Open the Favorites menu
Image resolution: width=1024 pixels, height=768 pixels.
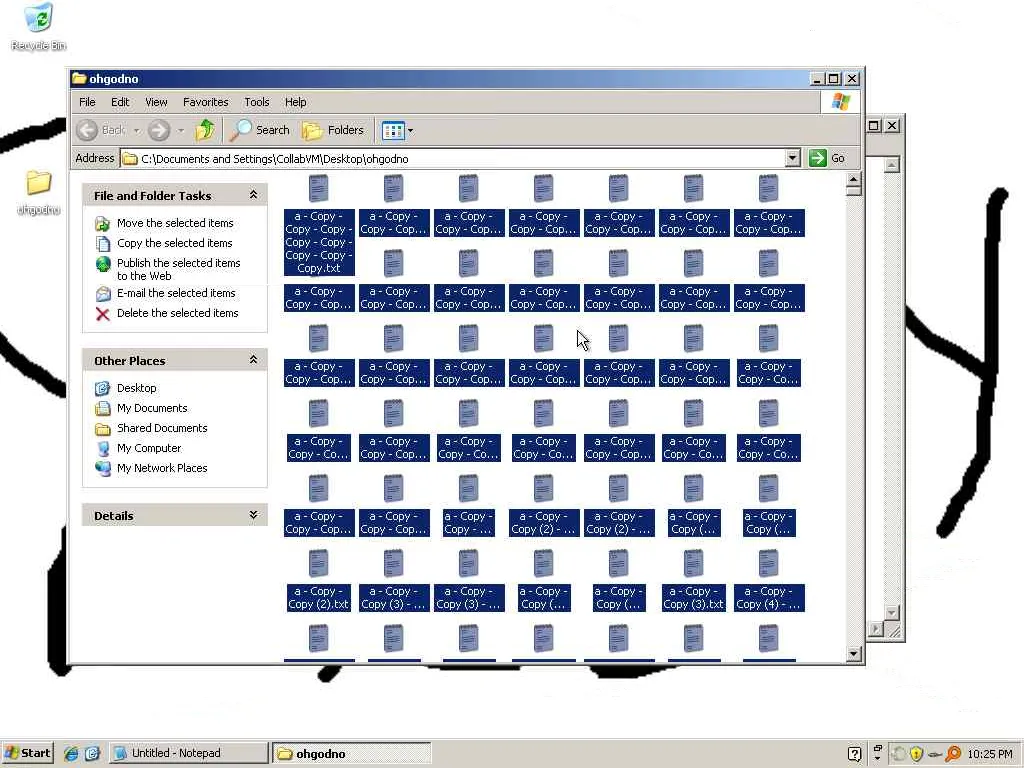coord(206,102)
